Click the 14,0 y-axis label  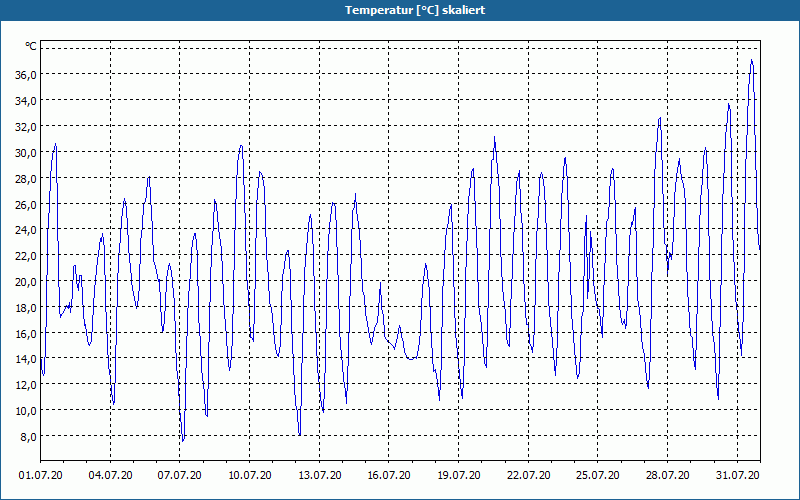(25, 359)
